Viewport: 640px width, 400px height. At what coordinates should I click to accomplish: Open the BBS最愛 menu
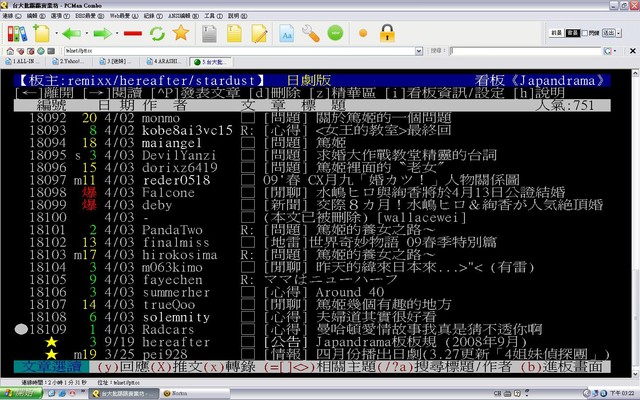pyautogui.click(x=89, y=16)
